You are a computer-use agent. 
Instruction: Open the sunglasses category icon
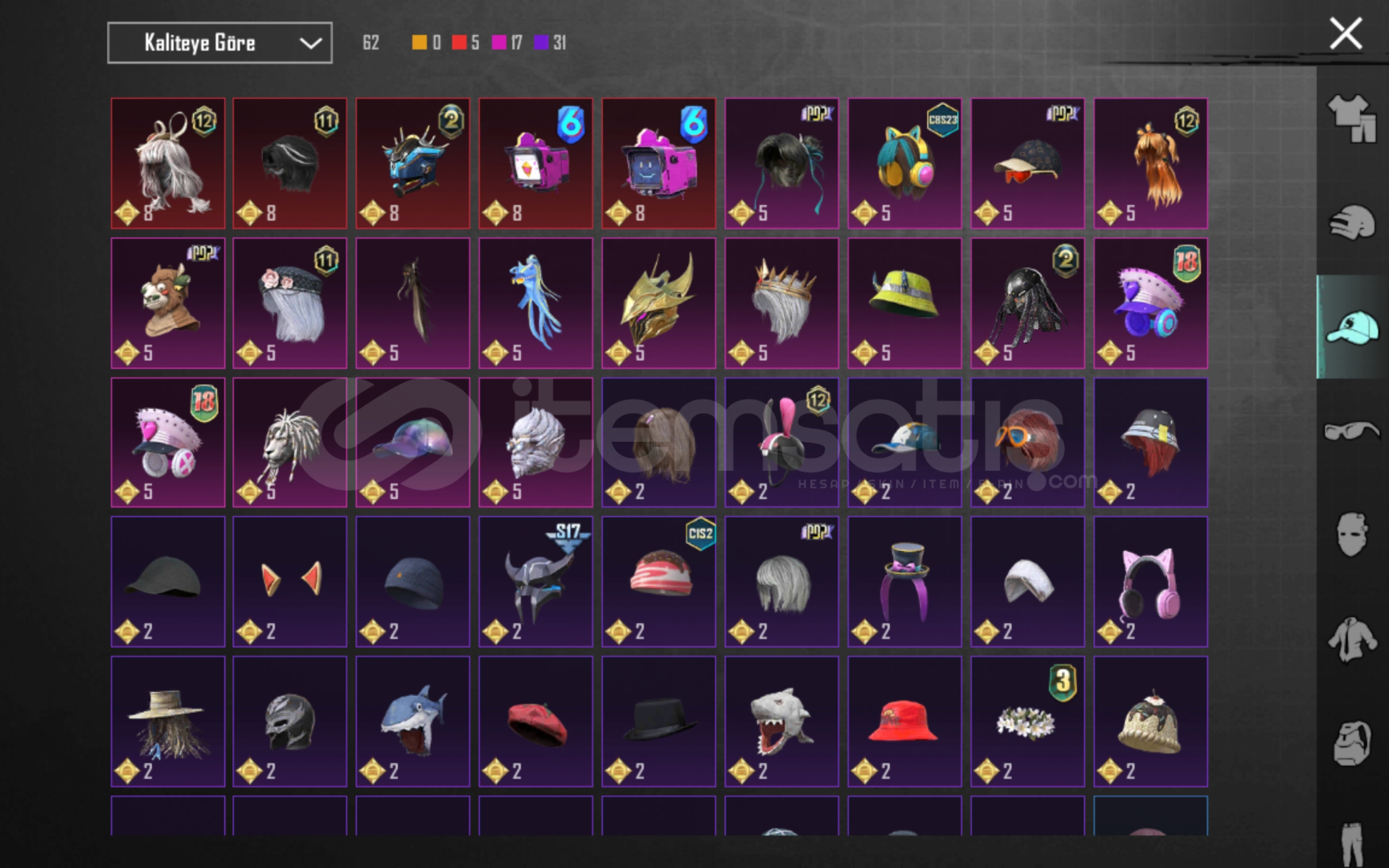click(1351, 431)
